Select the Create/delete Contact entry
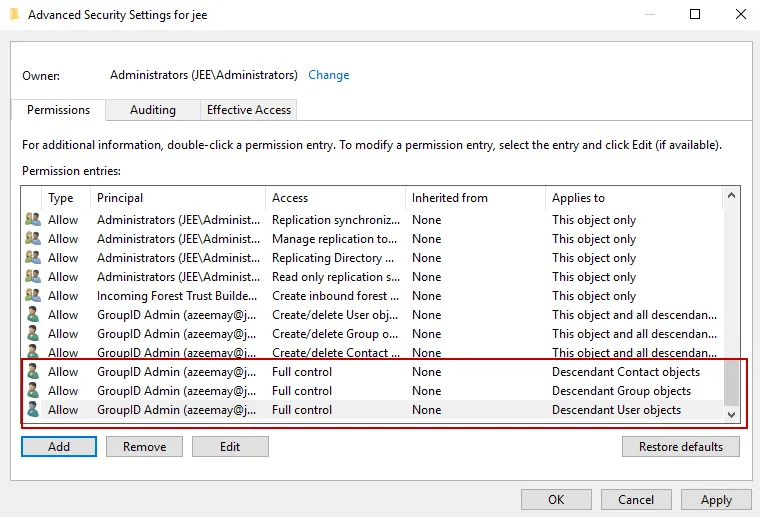Screen dimensions: 760x517 (x=372, y=352)
